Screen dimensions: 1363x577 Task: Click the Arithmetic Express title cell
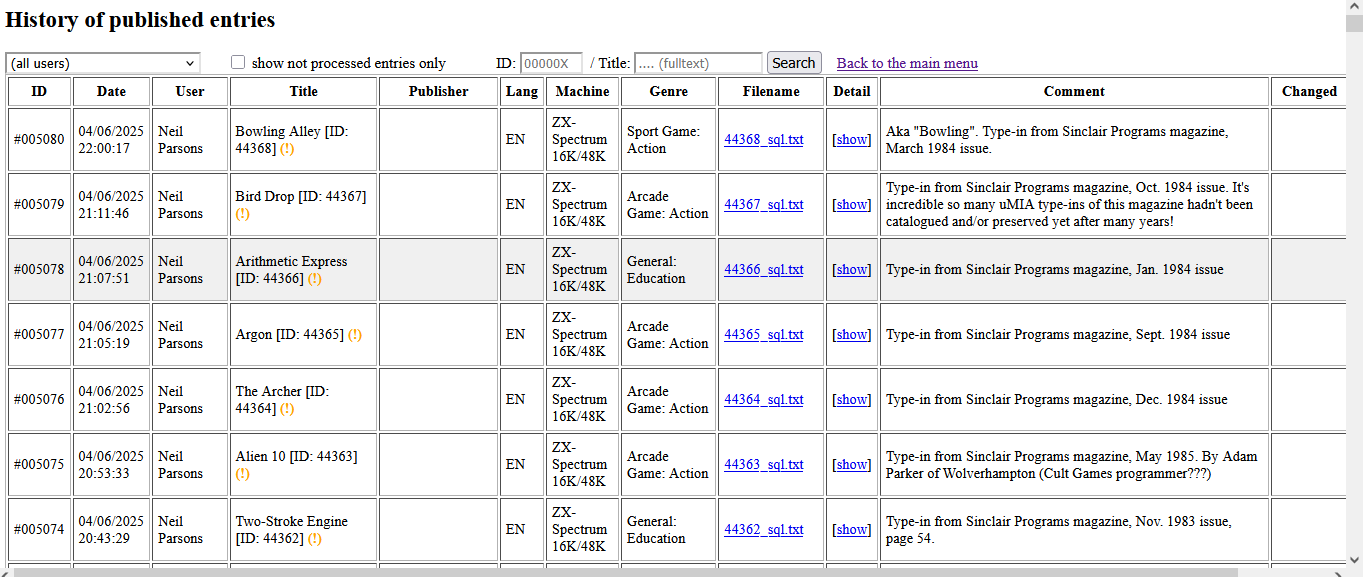(304, 269)
